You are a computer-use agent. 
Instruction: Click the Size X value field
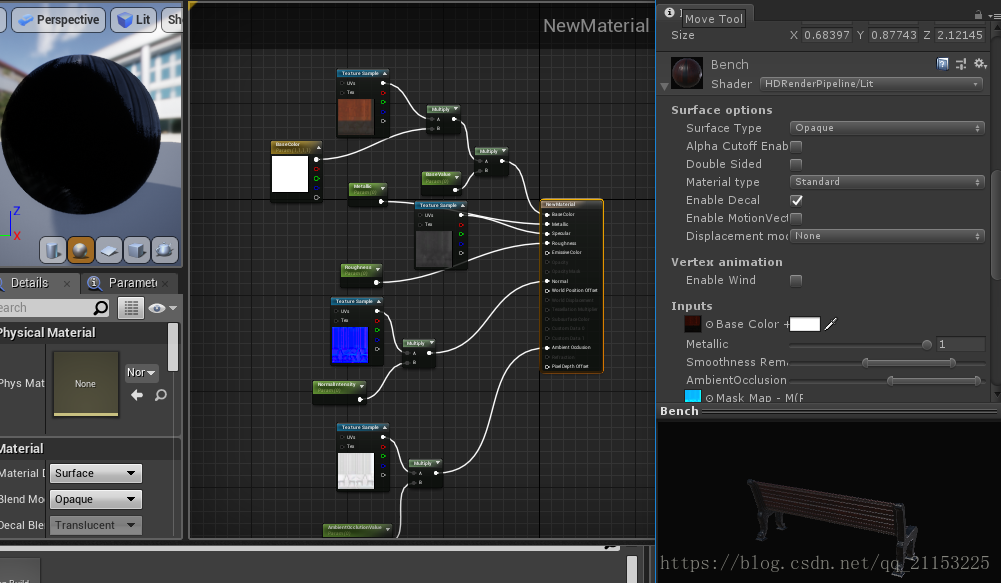[827, 35]
